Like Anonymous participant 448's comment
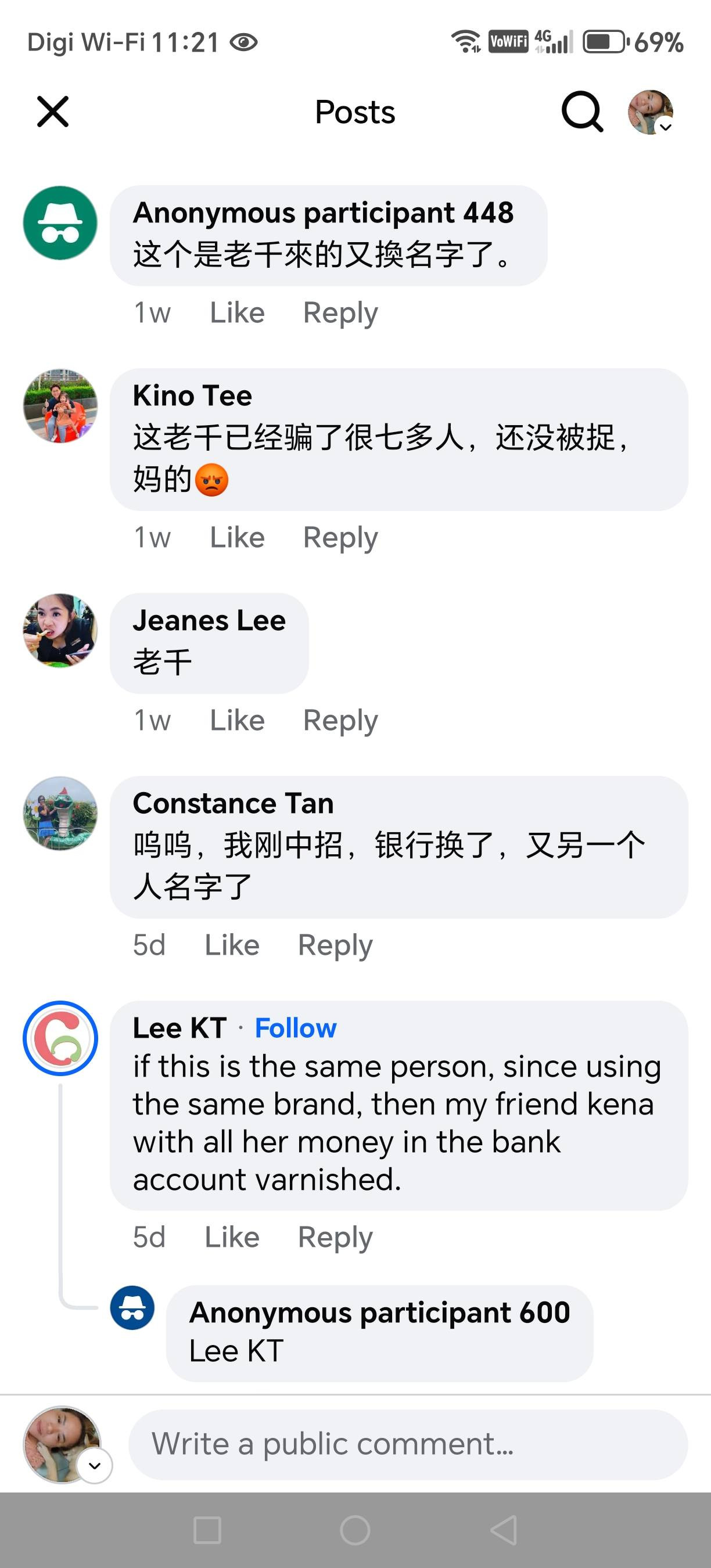711x1568 pixels. point(237,313)
